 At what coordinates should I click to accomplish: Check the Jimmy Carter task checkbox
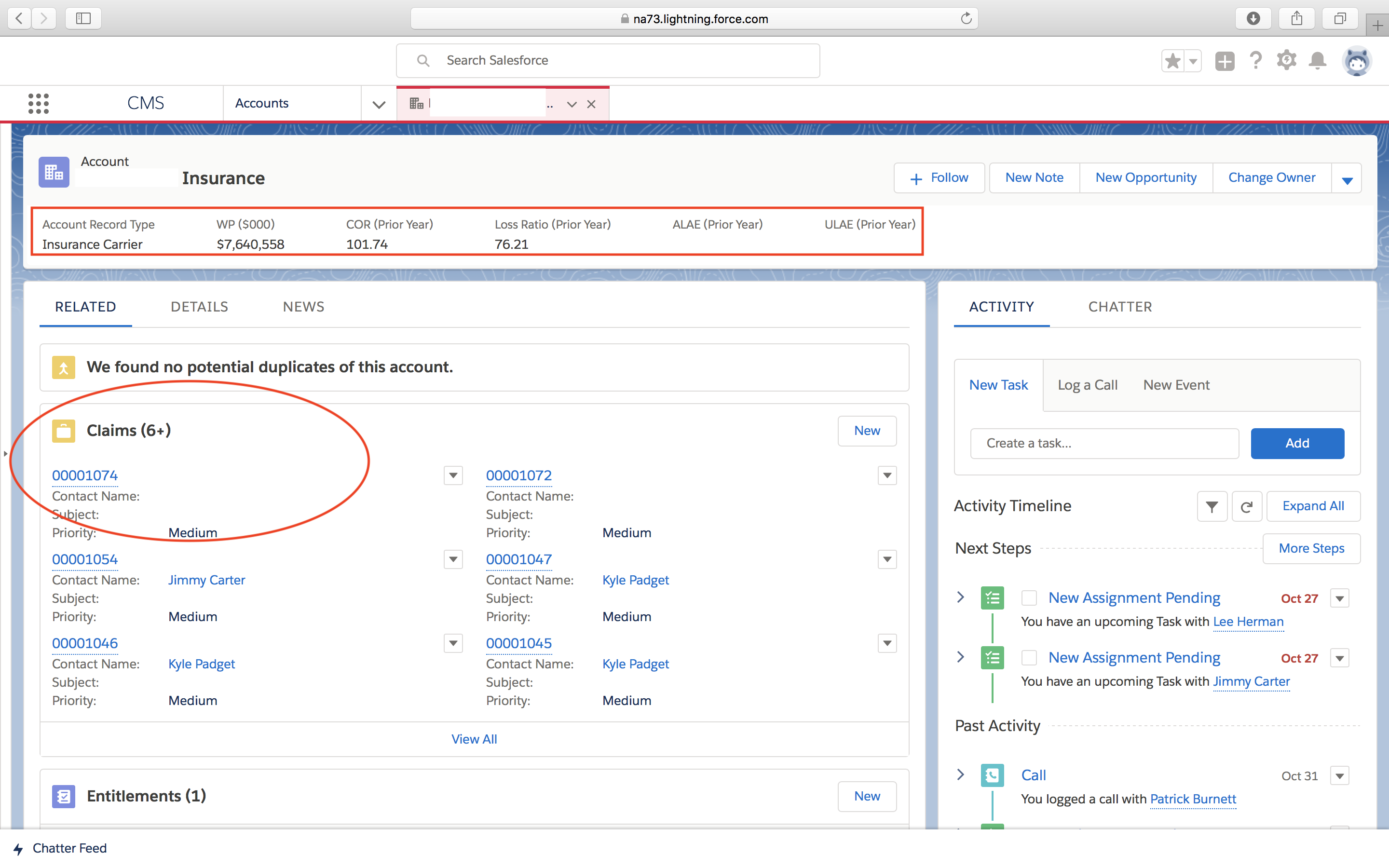point(1029,658)
